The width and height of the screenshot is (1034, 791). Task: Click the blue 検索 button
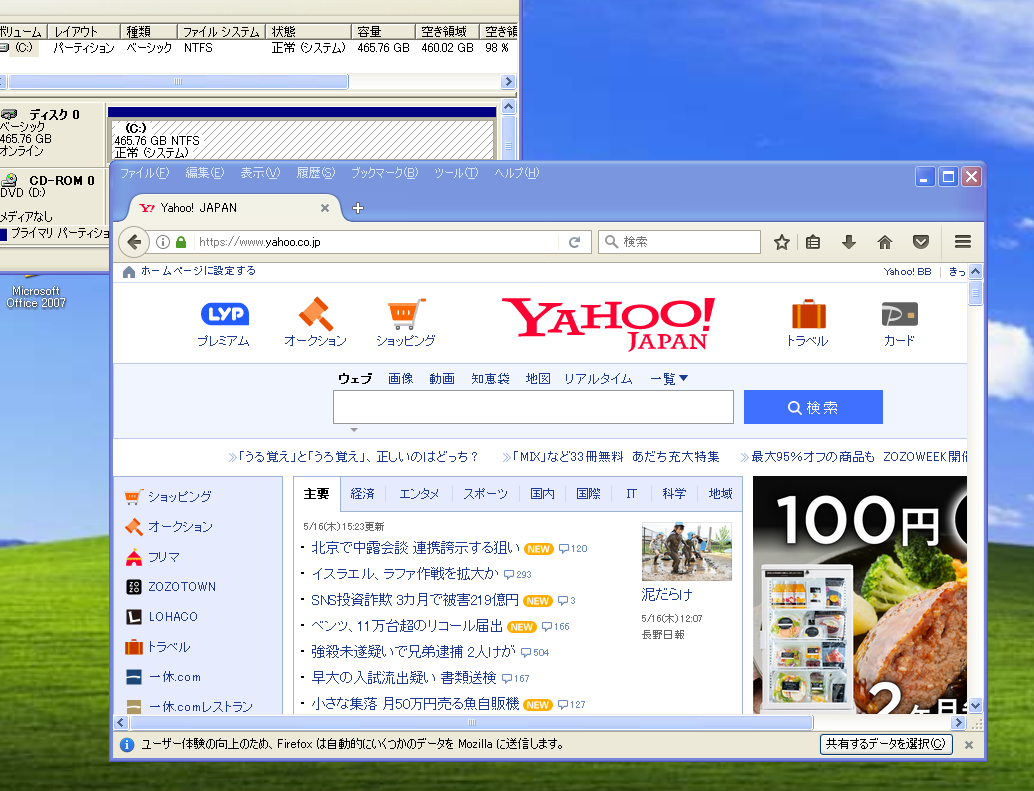[813, 407]
